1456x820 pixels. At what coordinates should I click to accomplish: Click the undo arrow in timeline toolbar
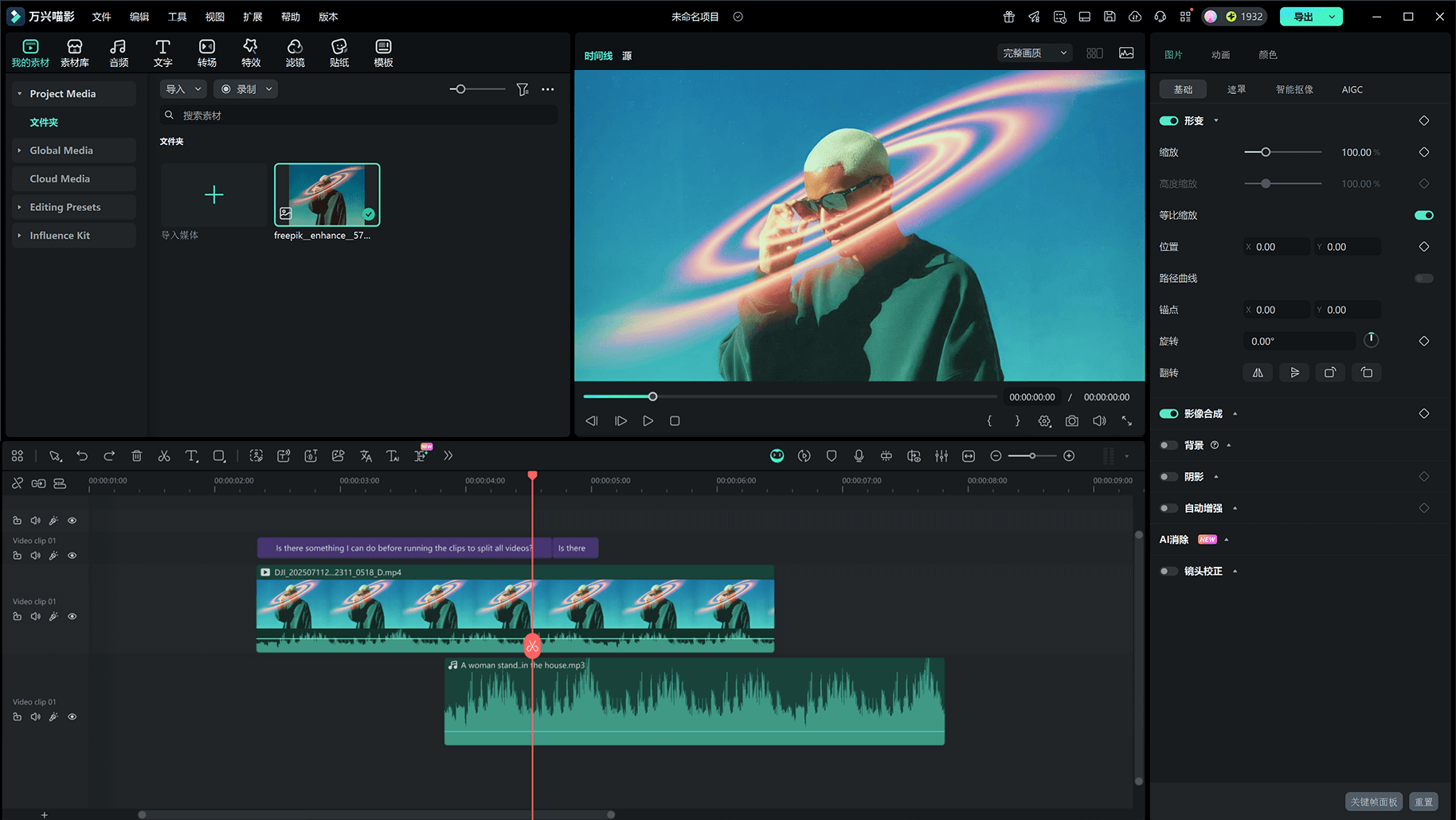point(82,456)
